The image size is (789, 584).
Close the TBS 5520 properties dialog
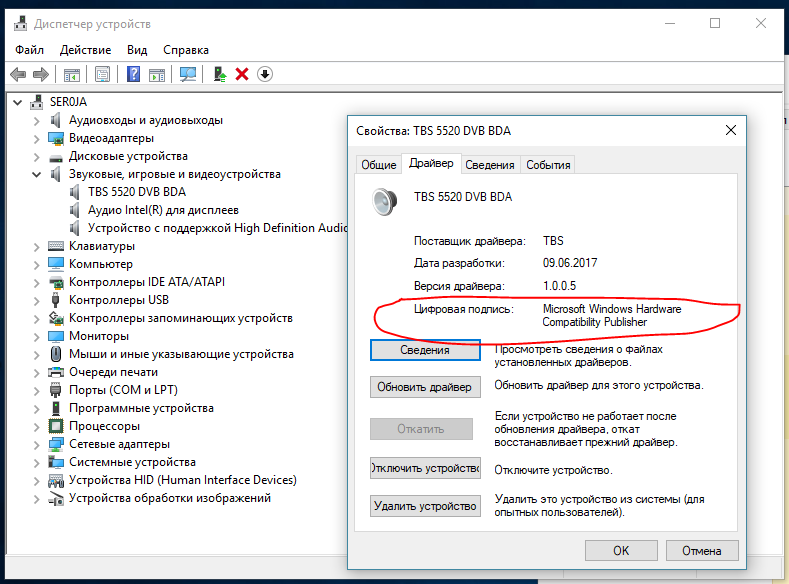point(731,130)
